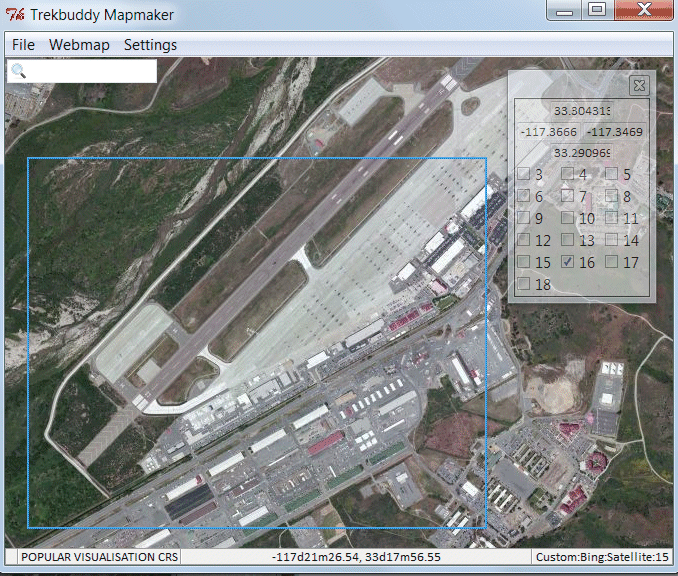Enable zoom level 17 checkbox
Screen dimensions: 678x576
[x=610, y=262]
